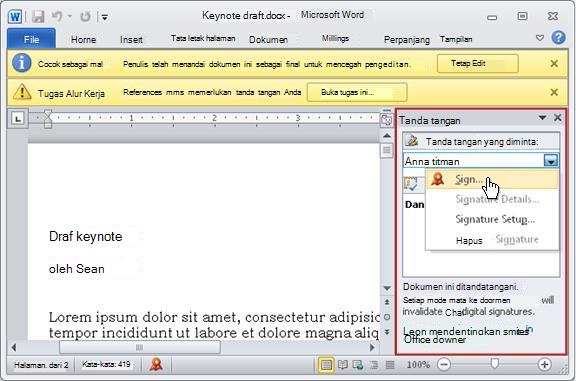576x381 pixels.
Task: Click the vertical scrollbar down arrow
Action: tap(387, 288)
